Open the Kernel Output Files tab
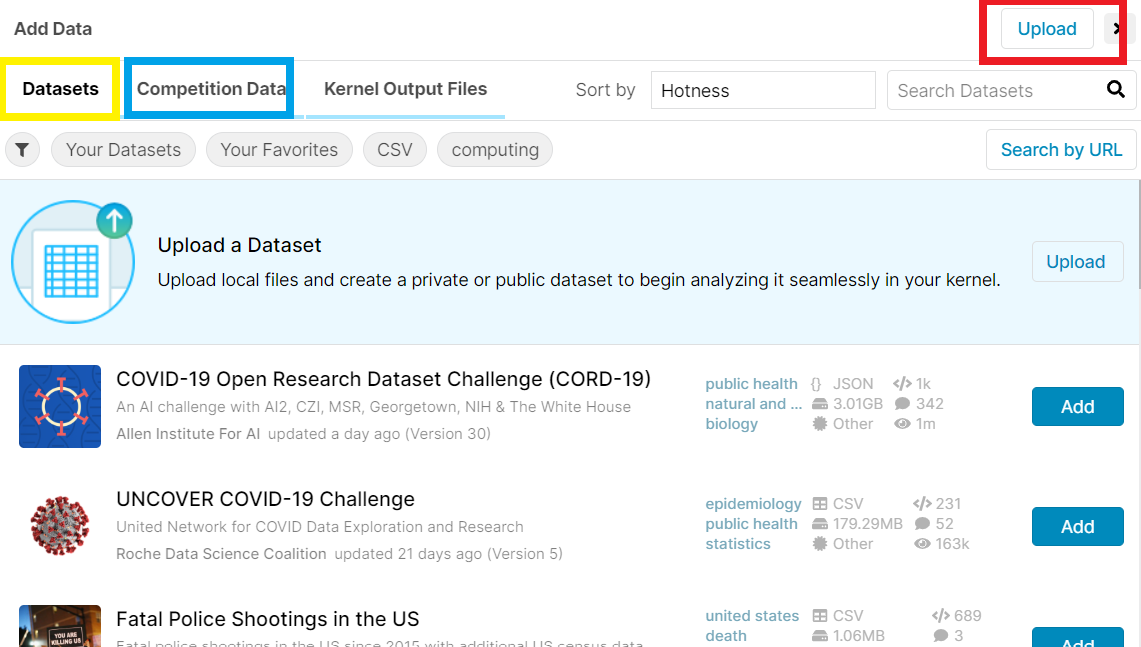 pos(404,88)
